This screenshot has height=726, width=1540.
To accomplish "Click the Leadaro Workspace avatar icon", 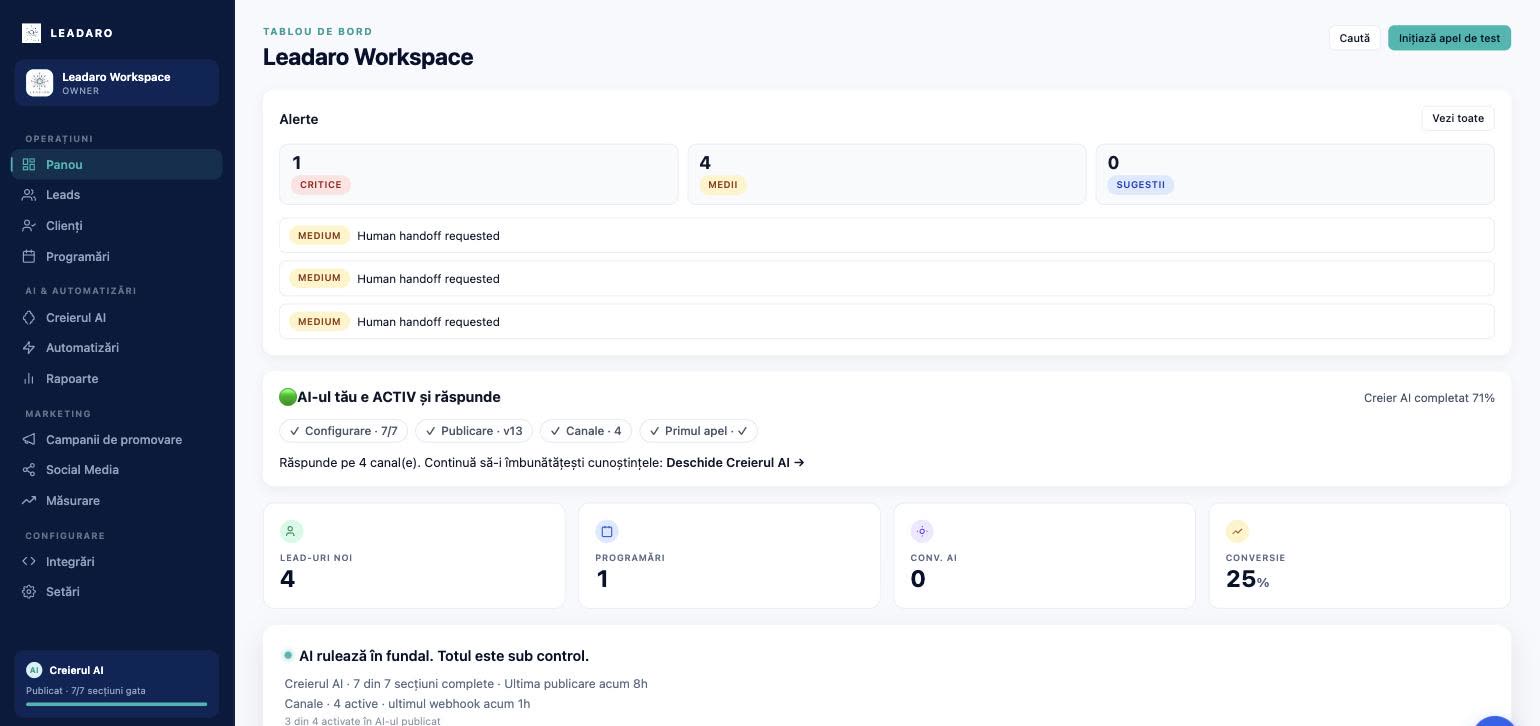I will point(40,83).
